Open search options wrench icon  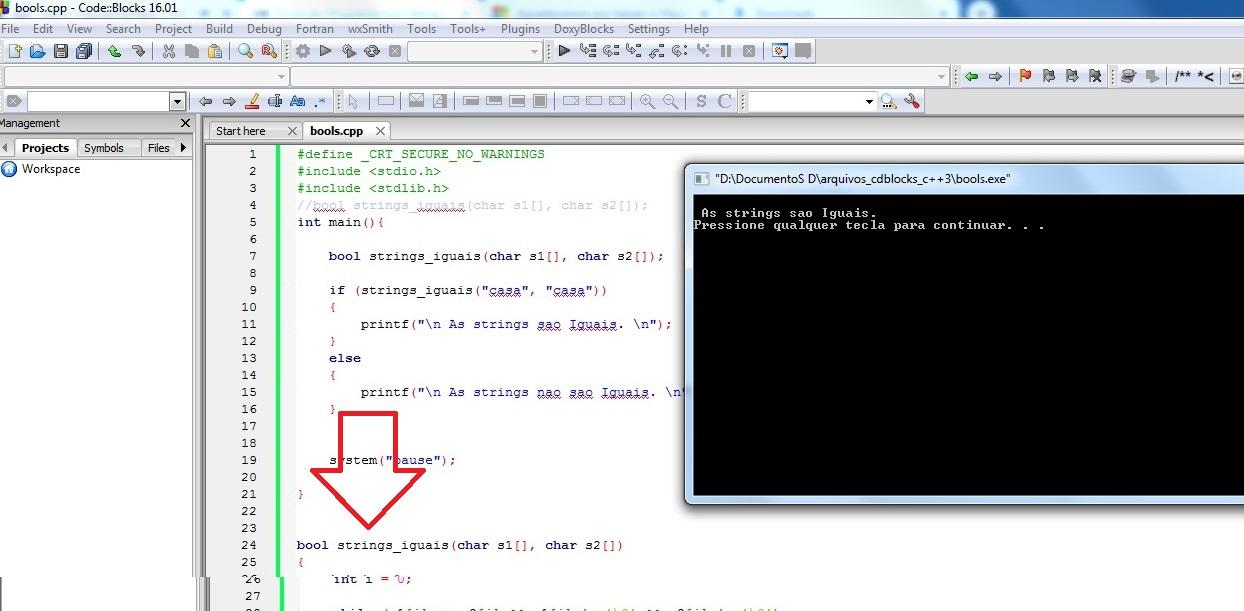point(911,101)
